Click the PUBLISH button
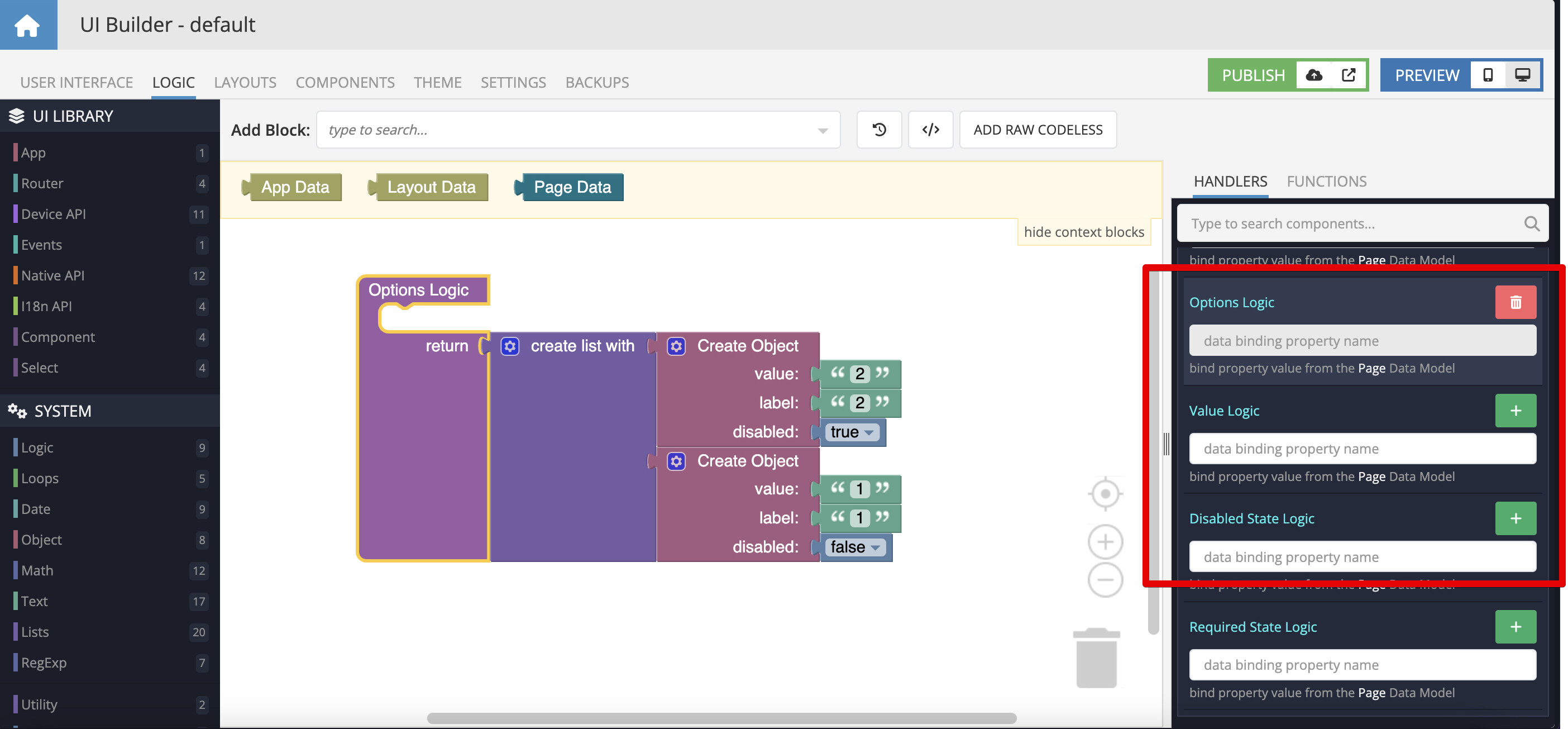This screenshot has width=1568, height=729. click(1253, 75)
